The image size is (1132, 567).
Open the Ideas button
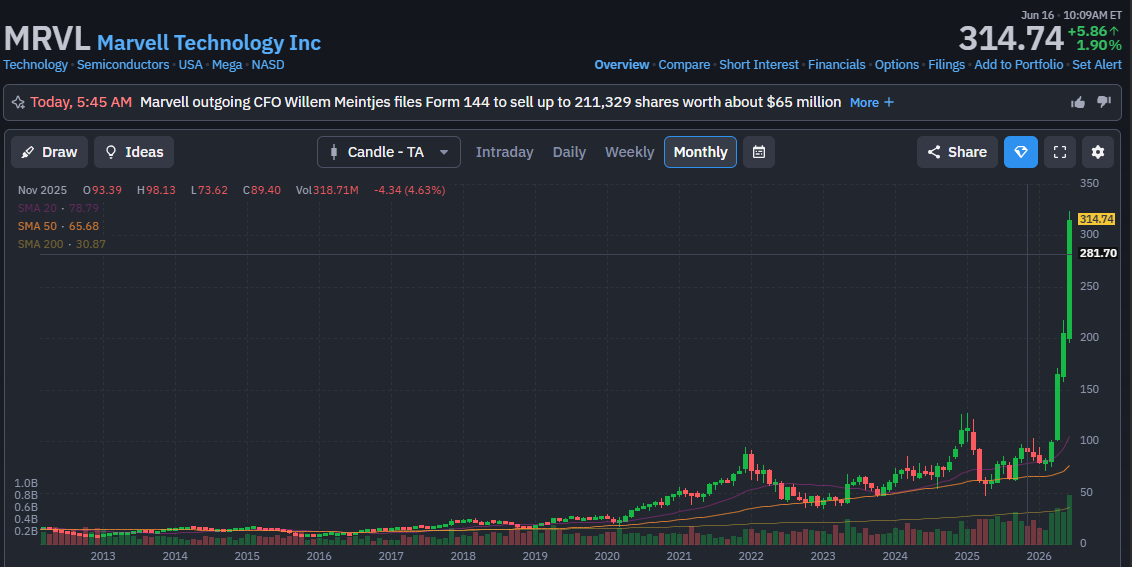(x=134, y=152)
